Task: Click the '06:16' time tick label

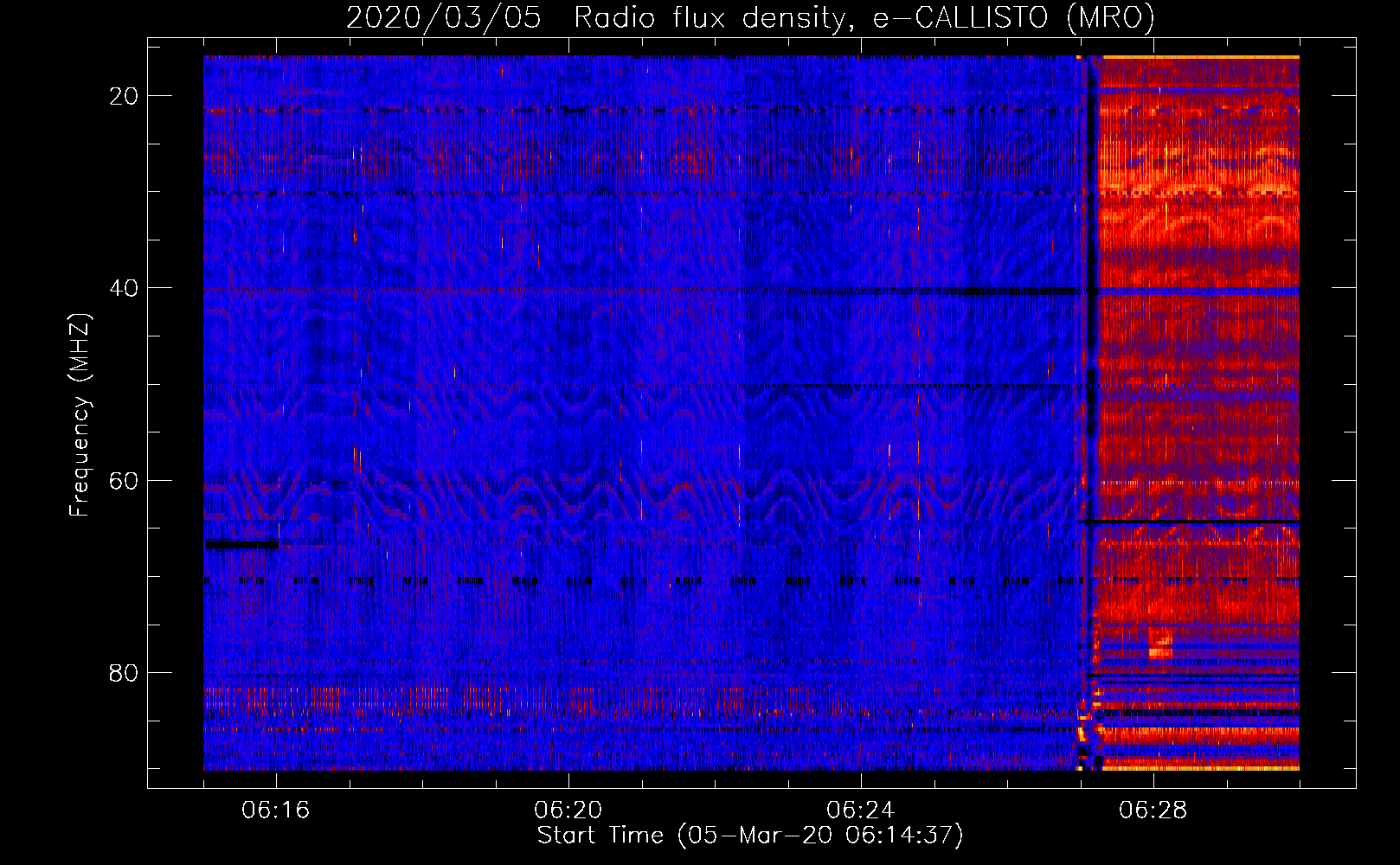Action: pyautogui.click(x=276, y=811)
